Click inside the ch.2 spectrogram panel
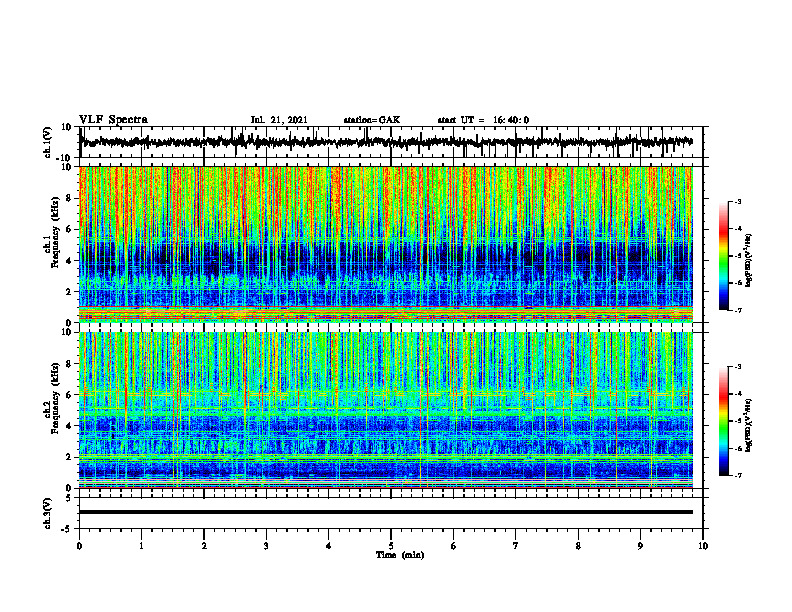This screenshot has height=612, width=792. [385, 410]
